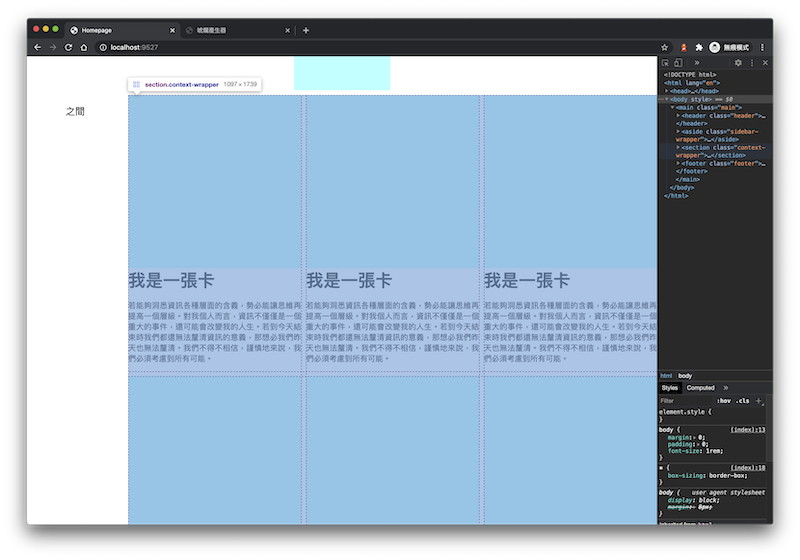800x560 pixels.
Task: Open source link (index):18
Action: 747,468
